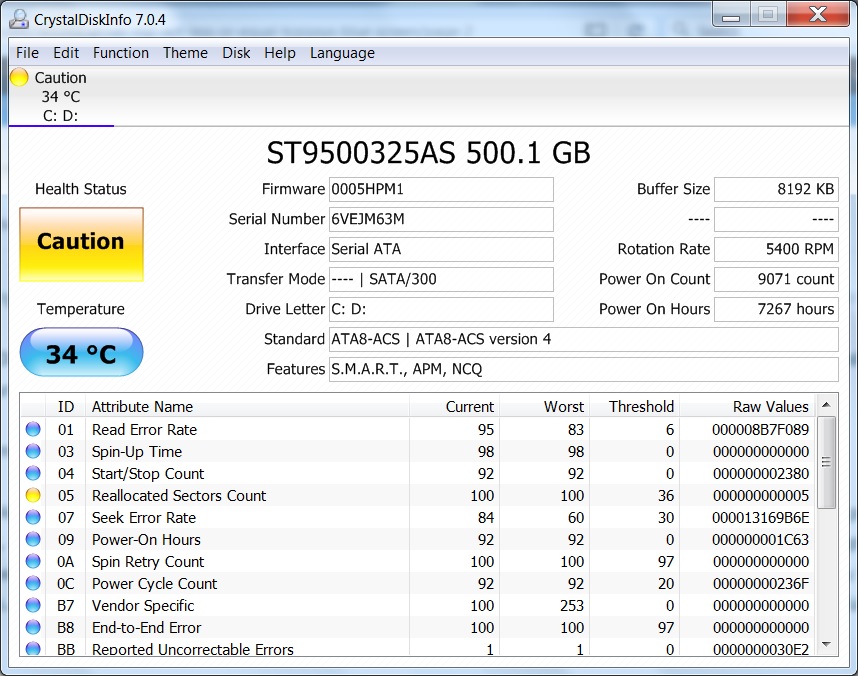
Task: Click the yellow Caution health status button
Action: (82, 244)
